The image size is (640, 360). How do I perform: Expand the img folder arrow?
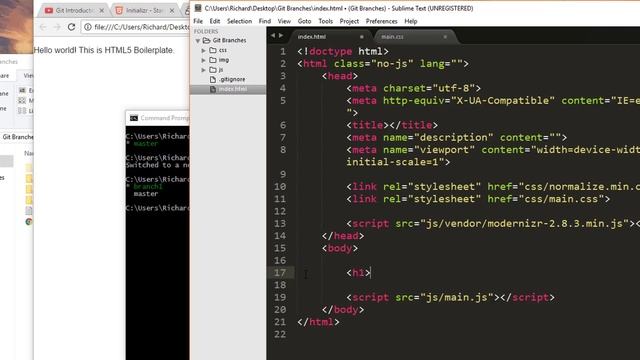pos(204,60)
